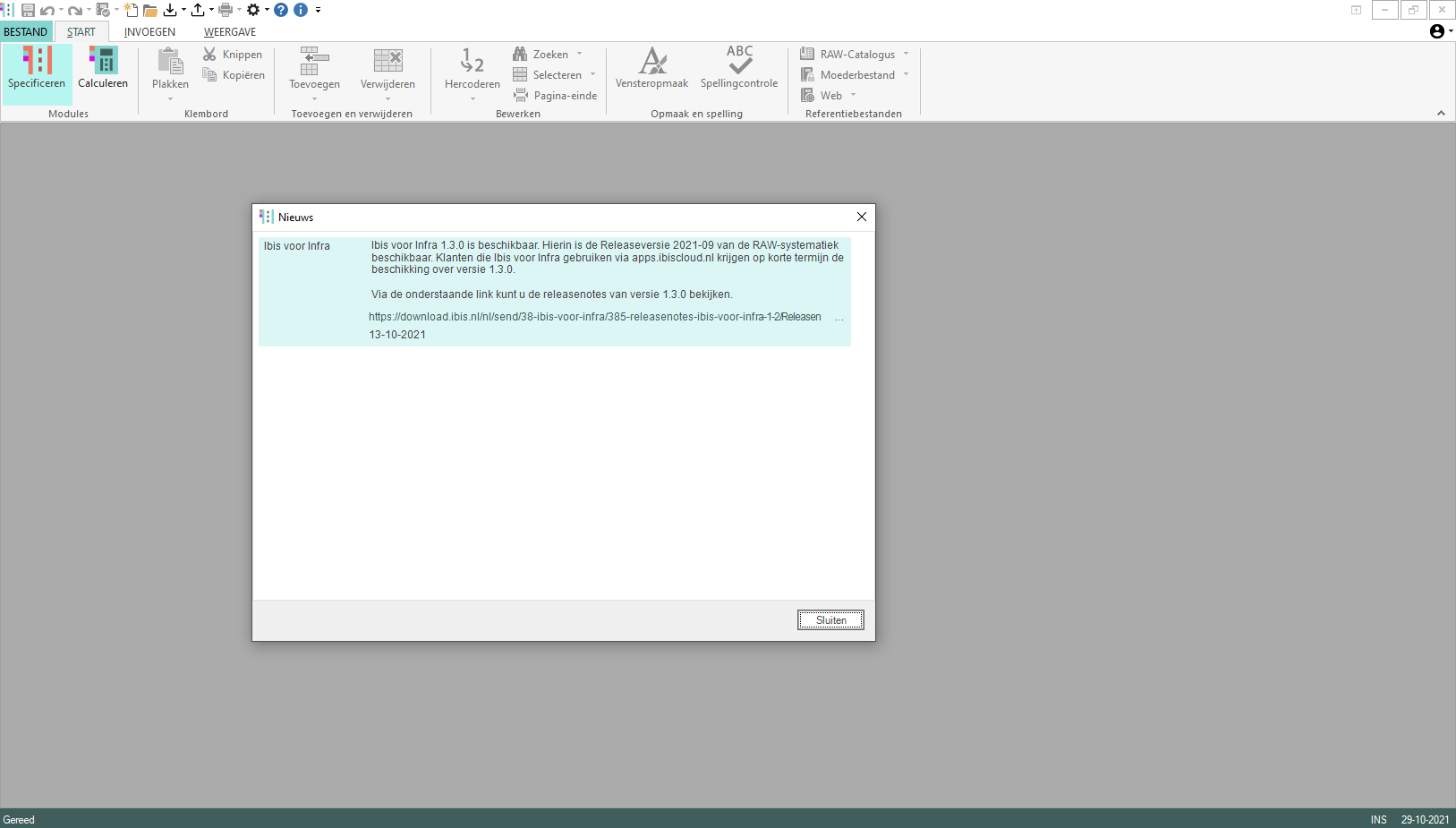Open Help with the question mark icon
This screenshot has width=1456, height=828.
(281, 10)
